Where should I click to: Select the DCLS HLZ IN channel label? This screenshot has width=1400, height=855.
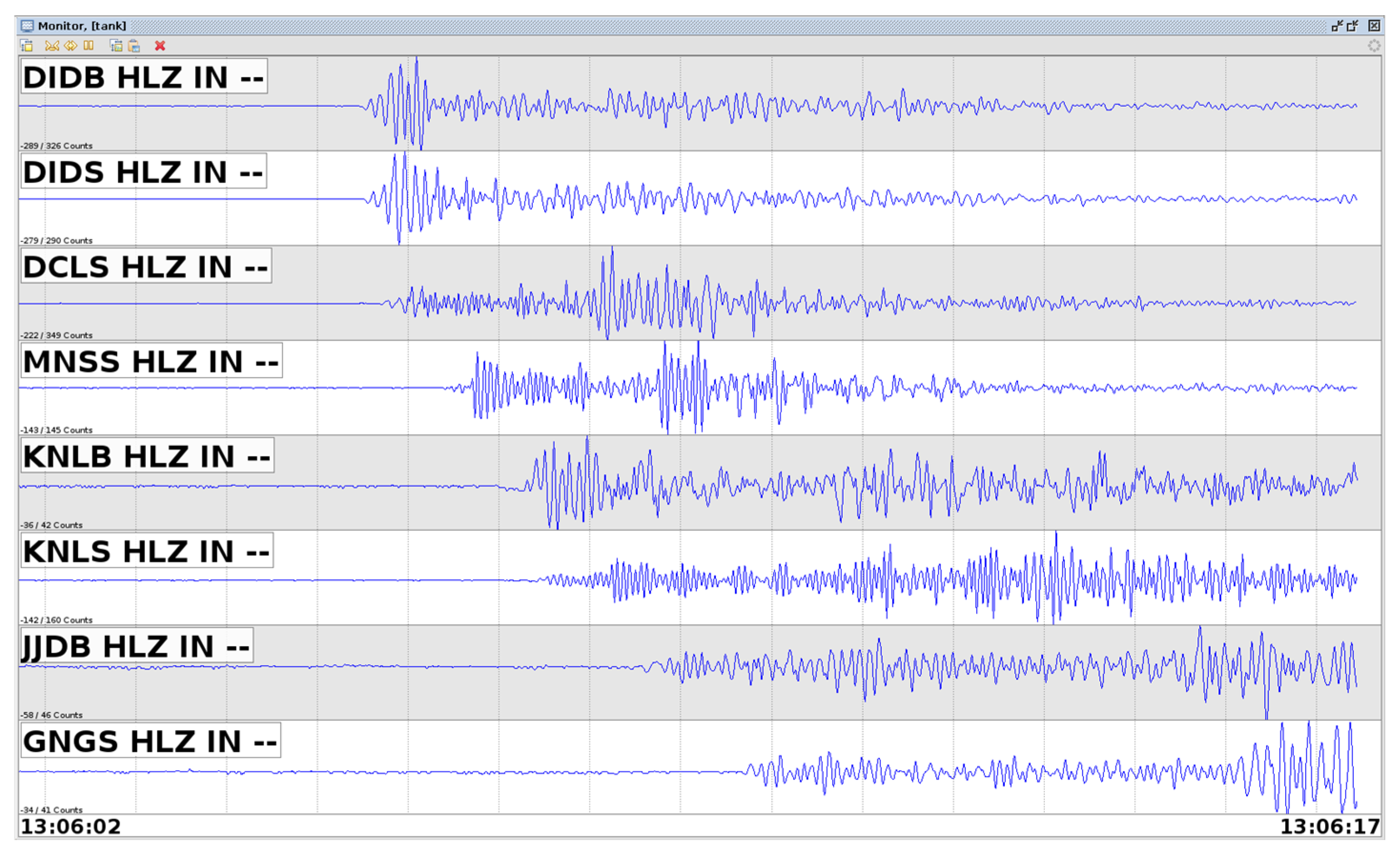pos(146,266)
